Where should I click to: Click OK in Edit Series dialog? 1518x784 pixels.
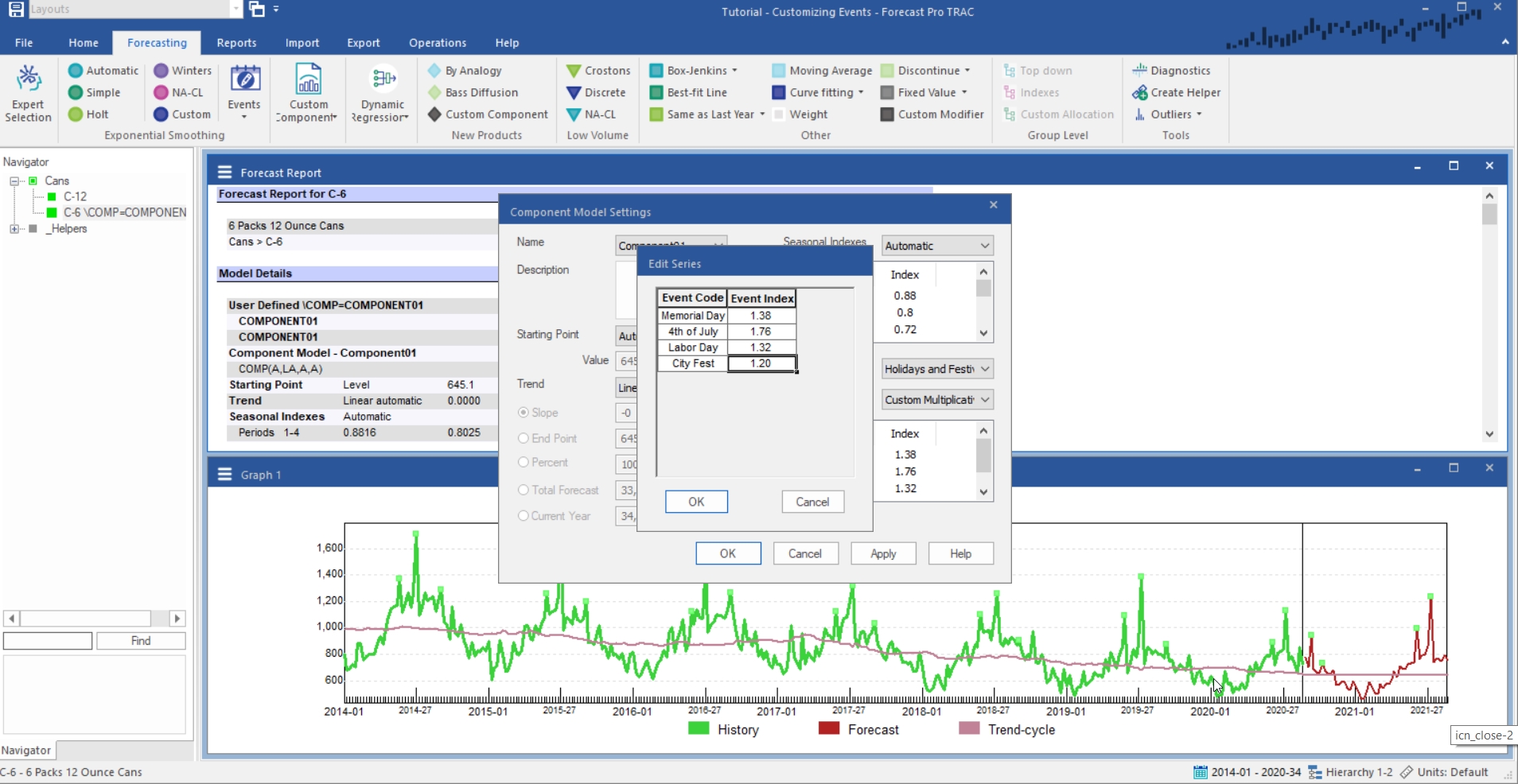pos(696,502)
